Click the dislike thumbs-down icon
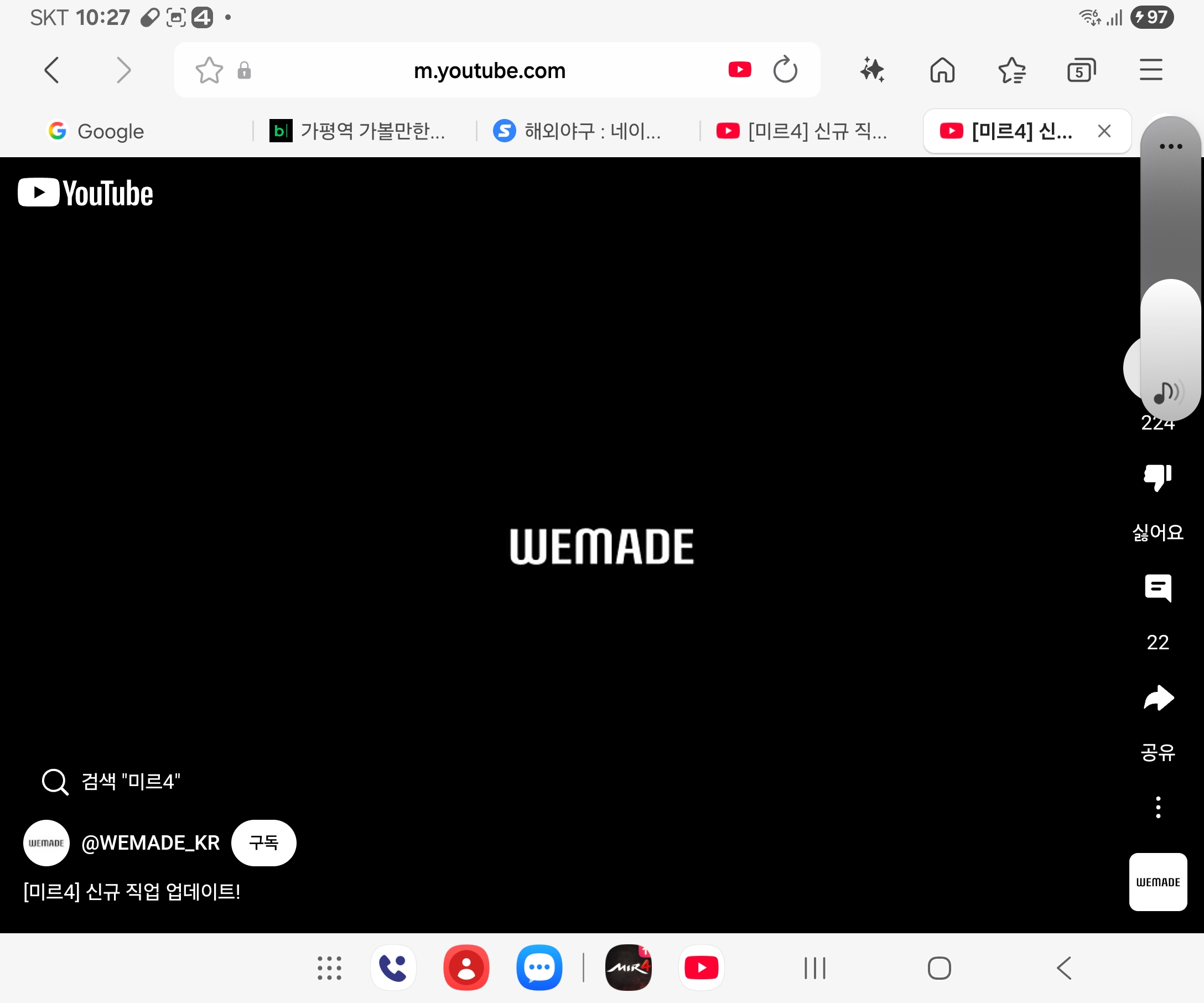The image size is (1204, 1003). 1157,477
